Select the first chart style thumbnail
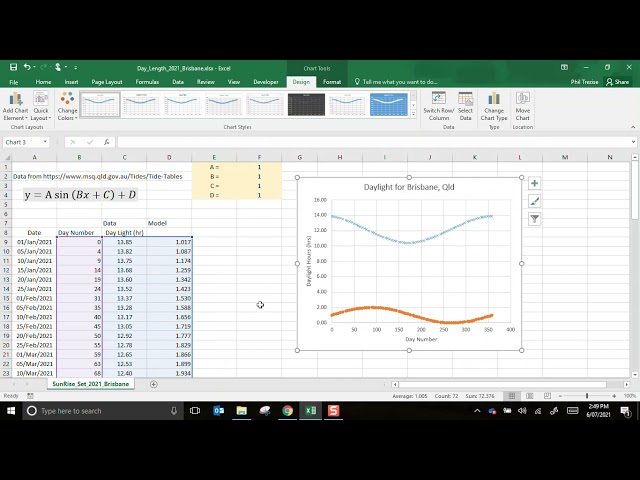This screenshot has width=640, height=480. click(x=100, y=104)
